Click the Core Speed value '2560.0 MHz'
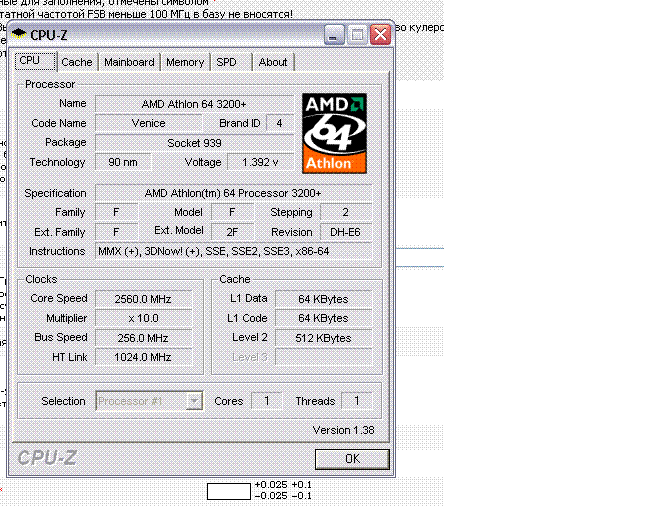664x532 pixels. (144, 299)
